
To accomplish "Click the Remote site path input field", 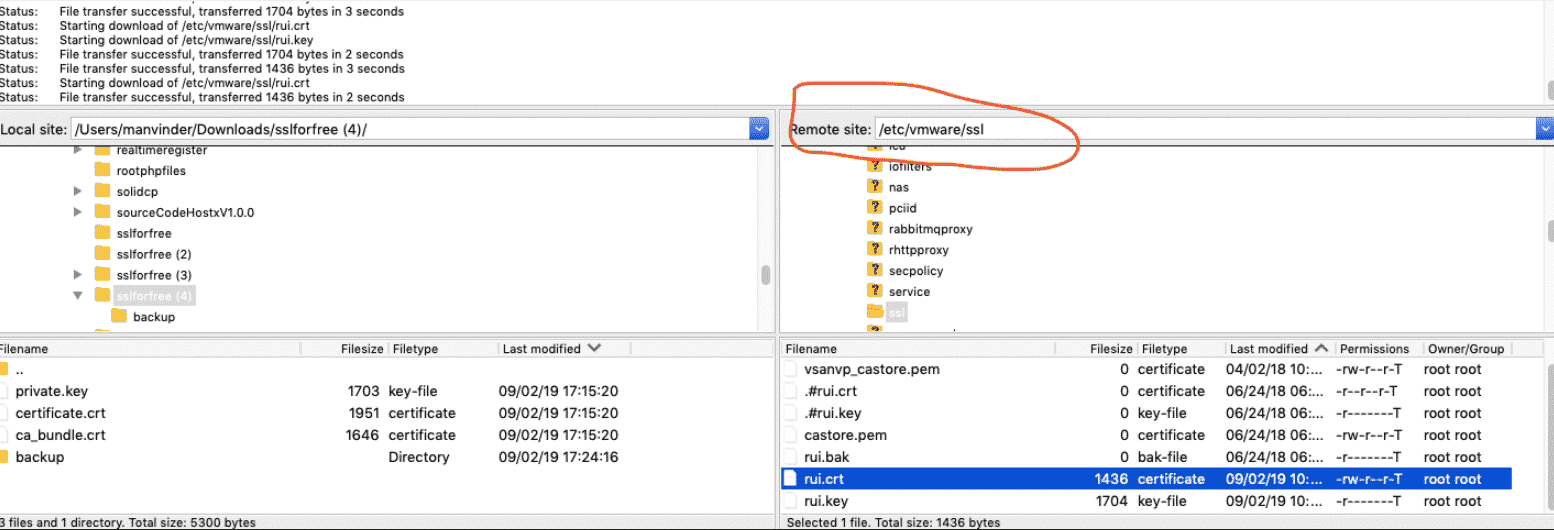I will [x=1200, y=129].
